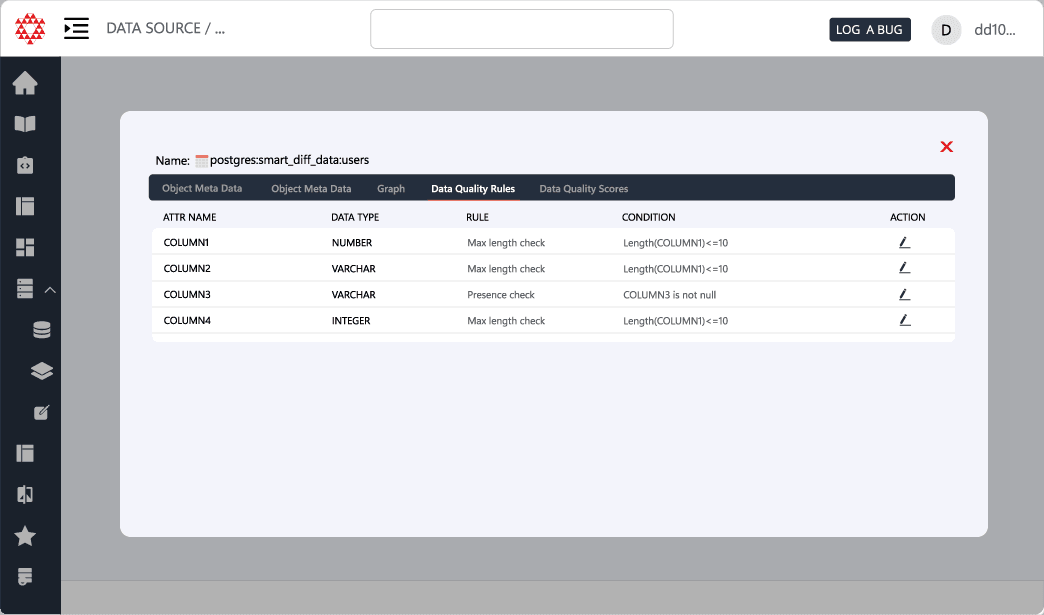The image size is (1044, 615).
Task: Select the layers icon in the sidebar
Action: tap(41, 370)
